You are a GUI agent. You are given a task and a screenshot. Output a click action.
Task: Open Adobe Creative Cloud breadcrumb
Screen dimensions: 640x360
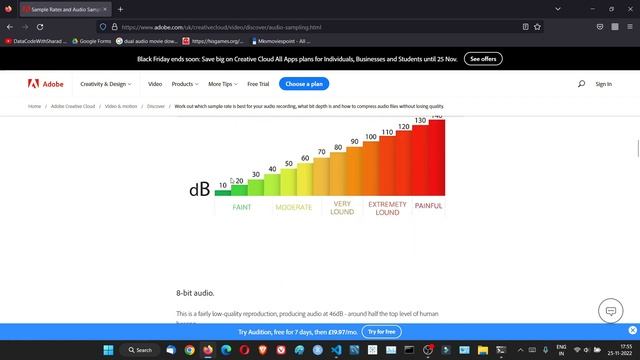[x=73, y=106]
